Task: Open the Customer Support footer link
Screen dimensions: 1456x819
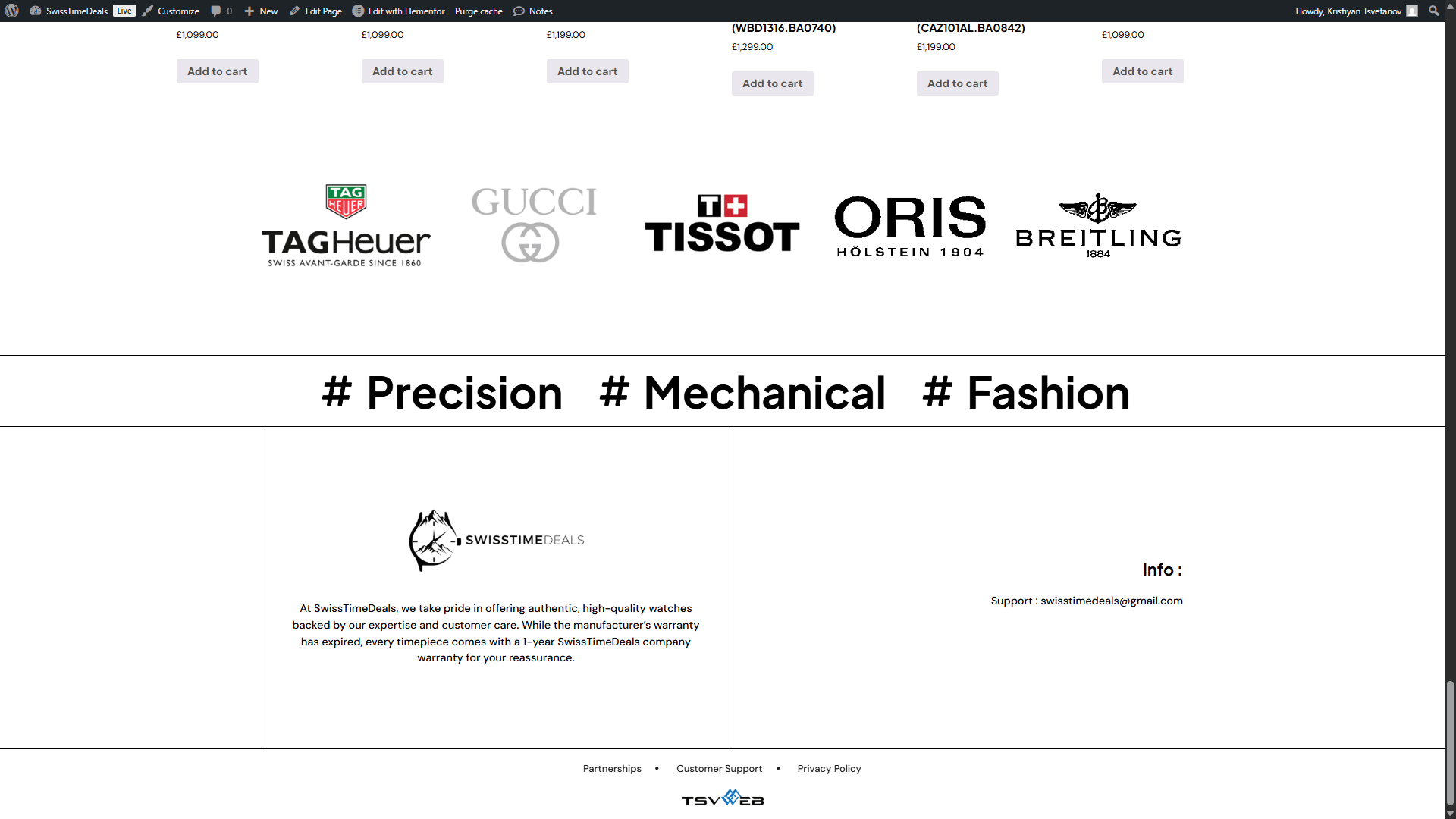Action: pyautogui.click(x=719, y=768)
